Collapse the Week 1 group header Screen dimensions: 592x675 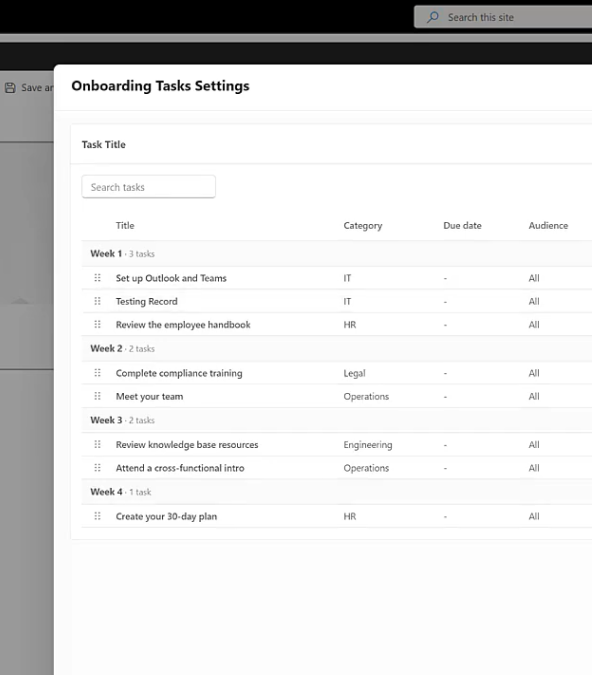337,254
